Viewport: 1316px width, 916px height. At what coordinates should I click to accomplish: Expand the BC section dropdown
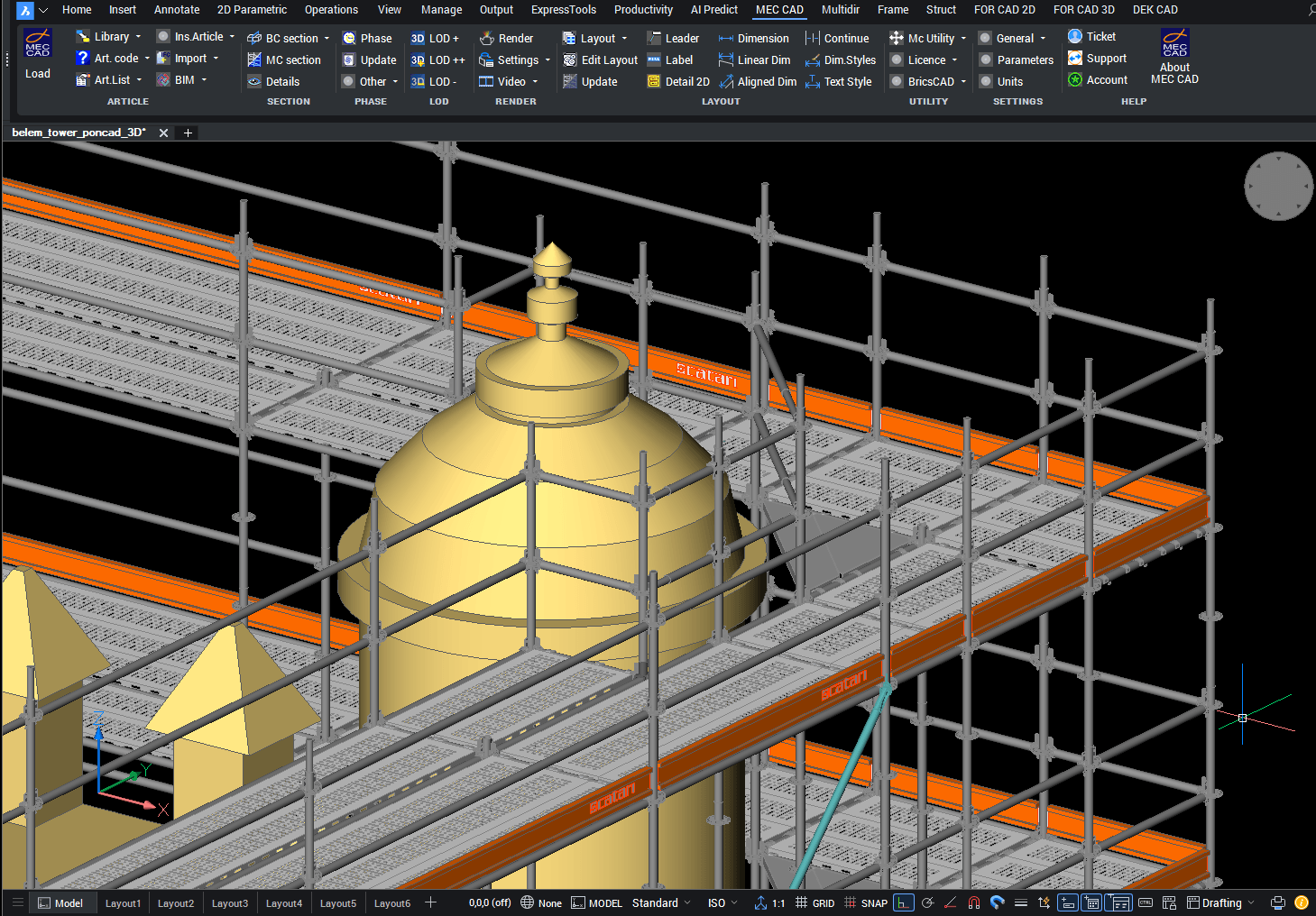point(327,39)
